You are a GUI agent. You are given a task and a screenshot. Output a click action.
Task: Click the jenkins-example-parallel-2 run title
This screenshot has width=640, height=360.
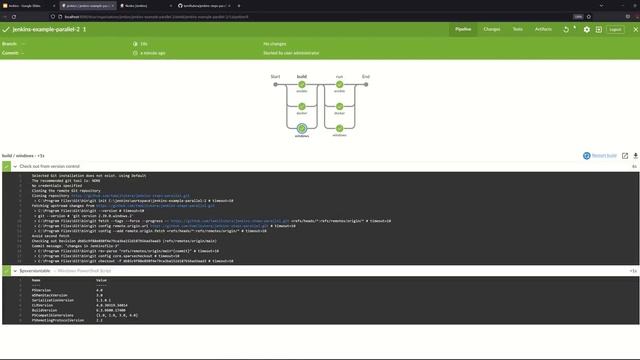49,29
